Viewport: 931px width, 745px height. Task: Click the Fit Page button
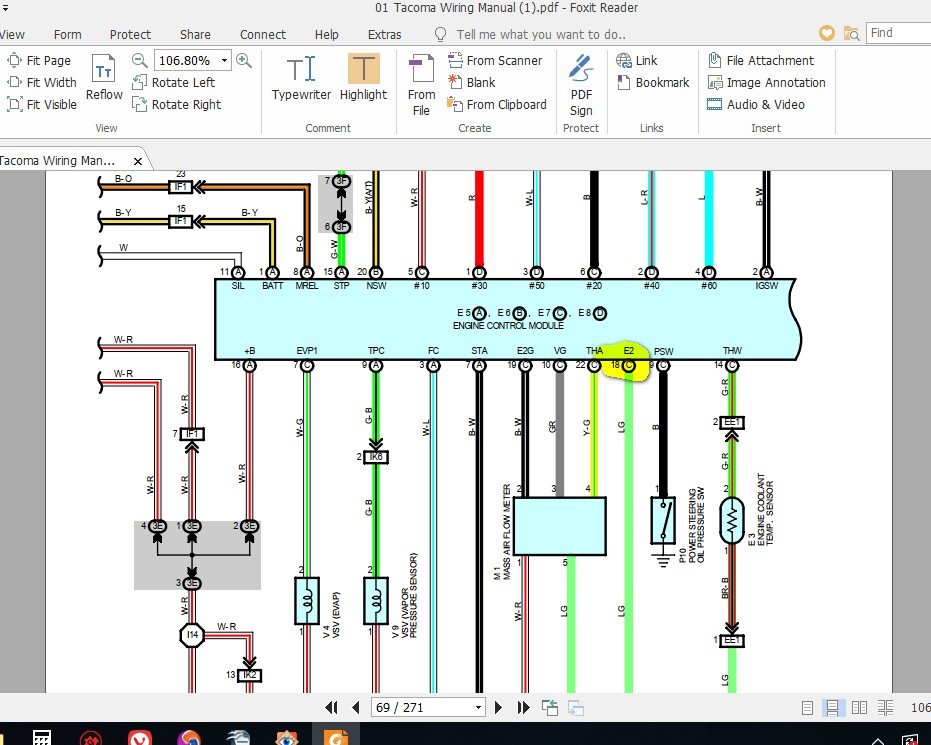click(39, 61)
